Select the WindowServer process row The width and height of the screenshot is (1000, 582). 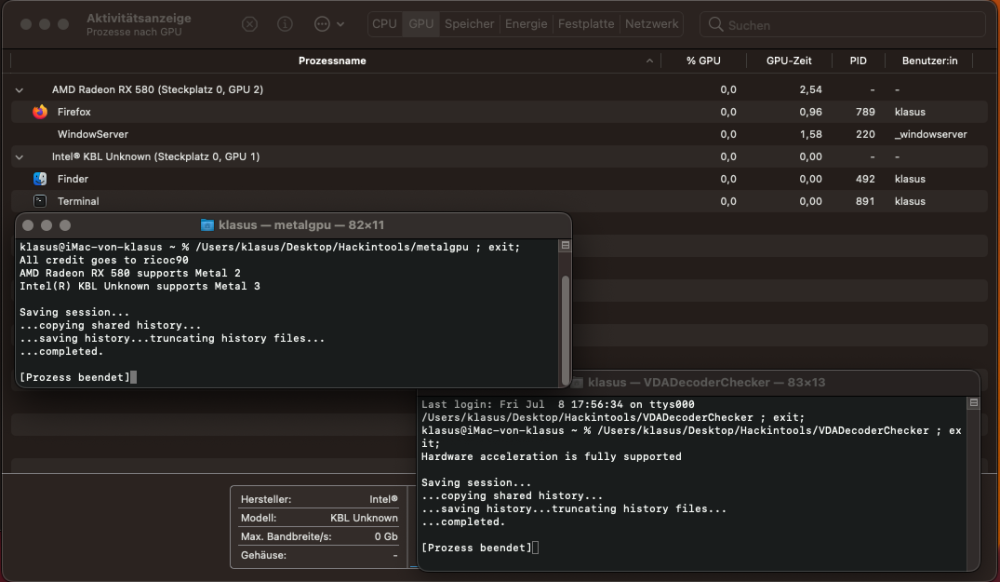499,135
